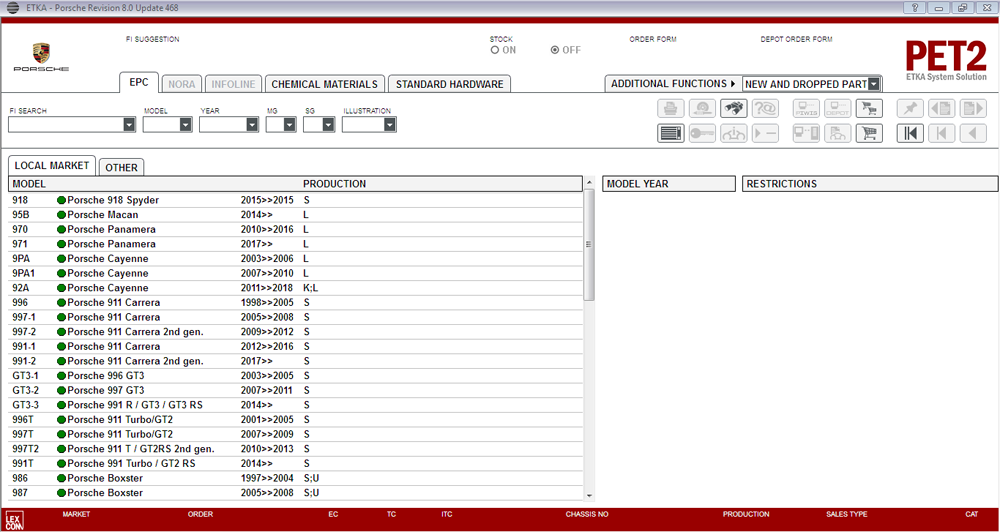Viewport: 1000px width, 532px height.
Task: Open the MG dropdown
Action: (x=290, y=125)
